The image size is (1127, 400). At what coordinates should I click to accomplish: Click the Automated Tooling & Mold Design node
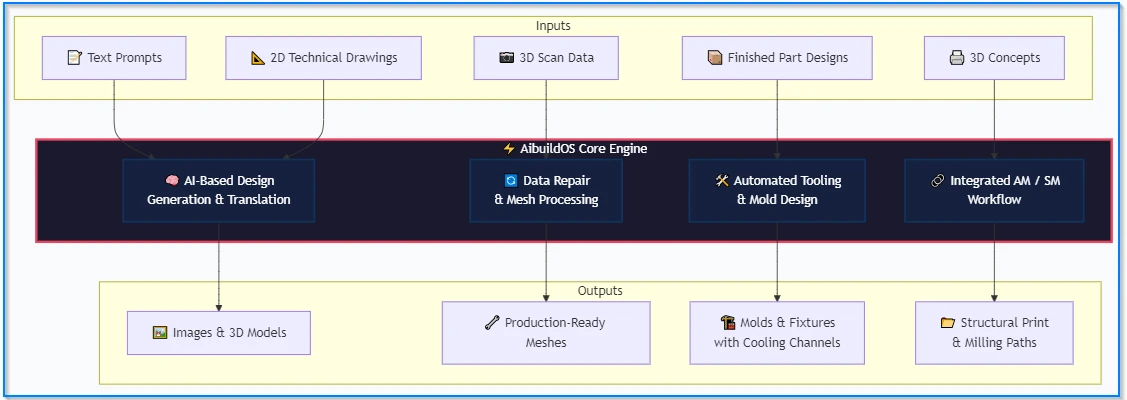point(777,190)
